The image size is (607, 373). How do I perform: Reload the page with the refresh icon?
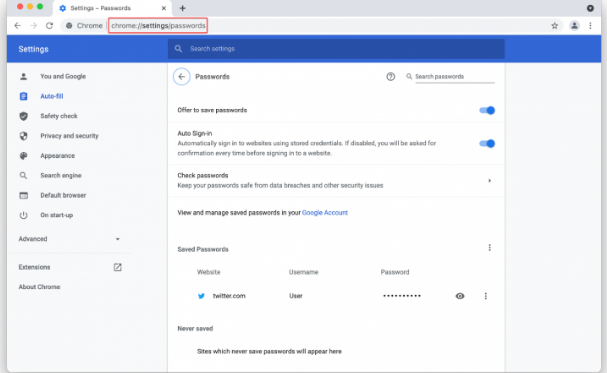point(50,26)
